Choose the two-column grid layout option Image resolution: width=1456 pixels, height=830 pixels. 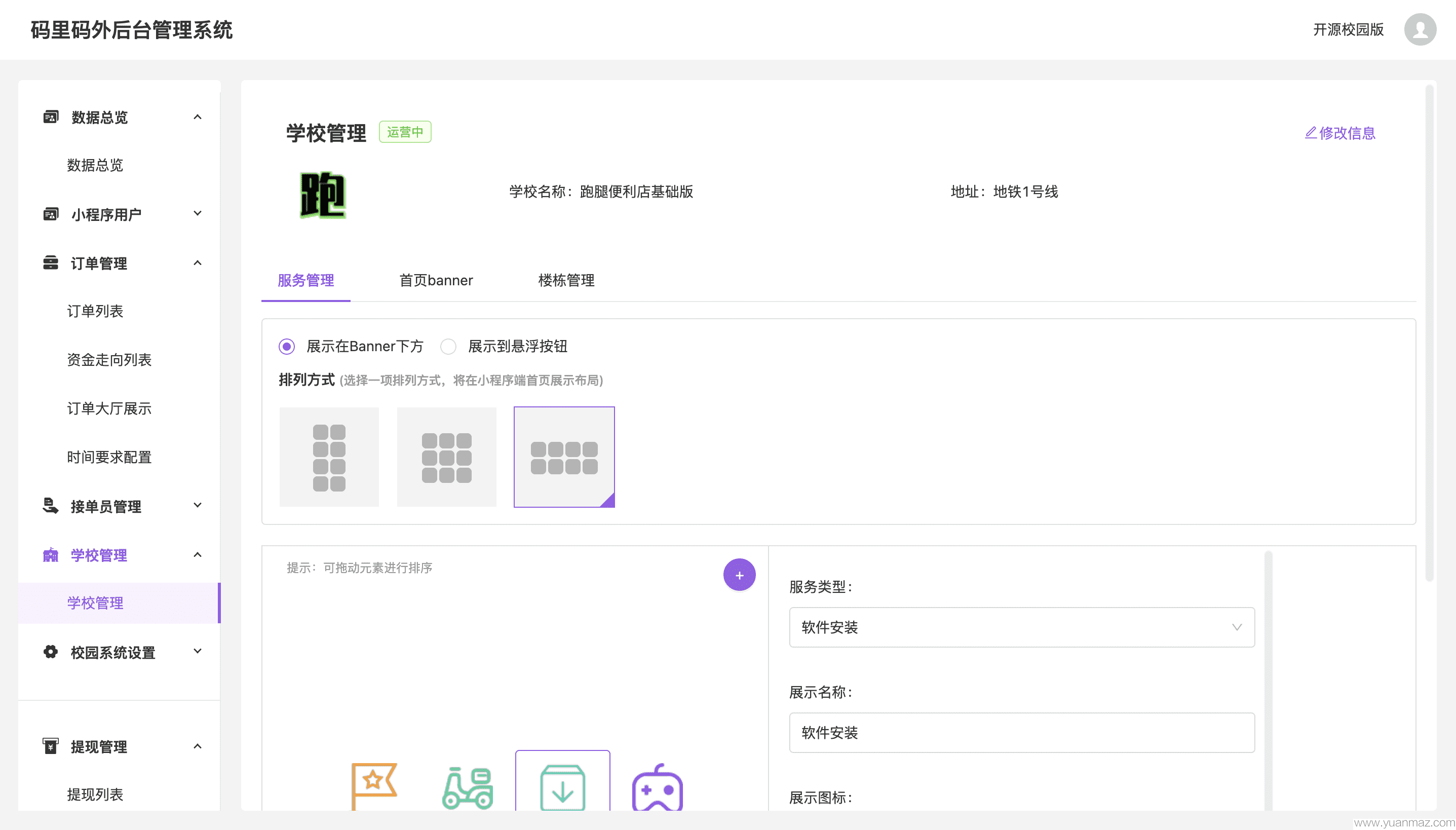tap(329, 457)
